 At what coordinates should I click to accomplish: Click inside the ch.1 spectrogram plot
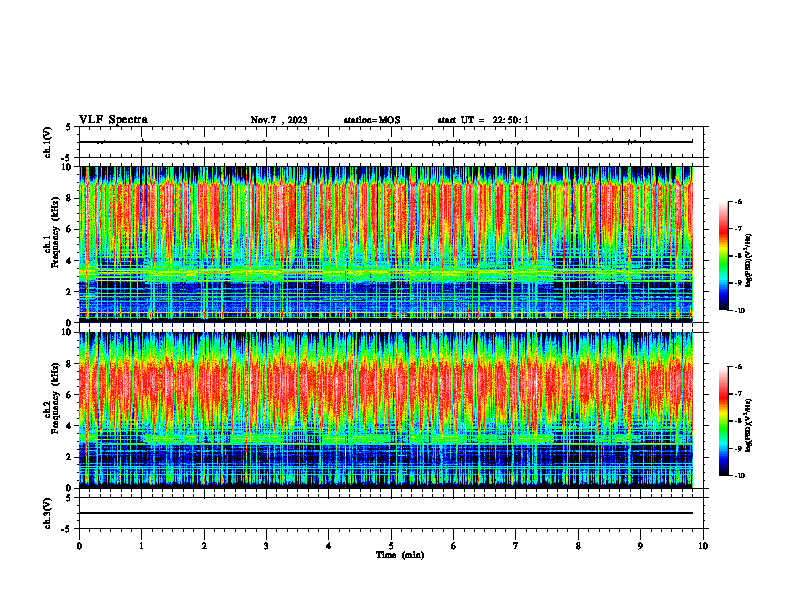(386, 244)
